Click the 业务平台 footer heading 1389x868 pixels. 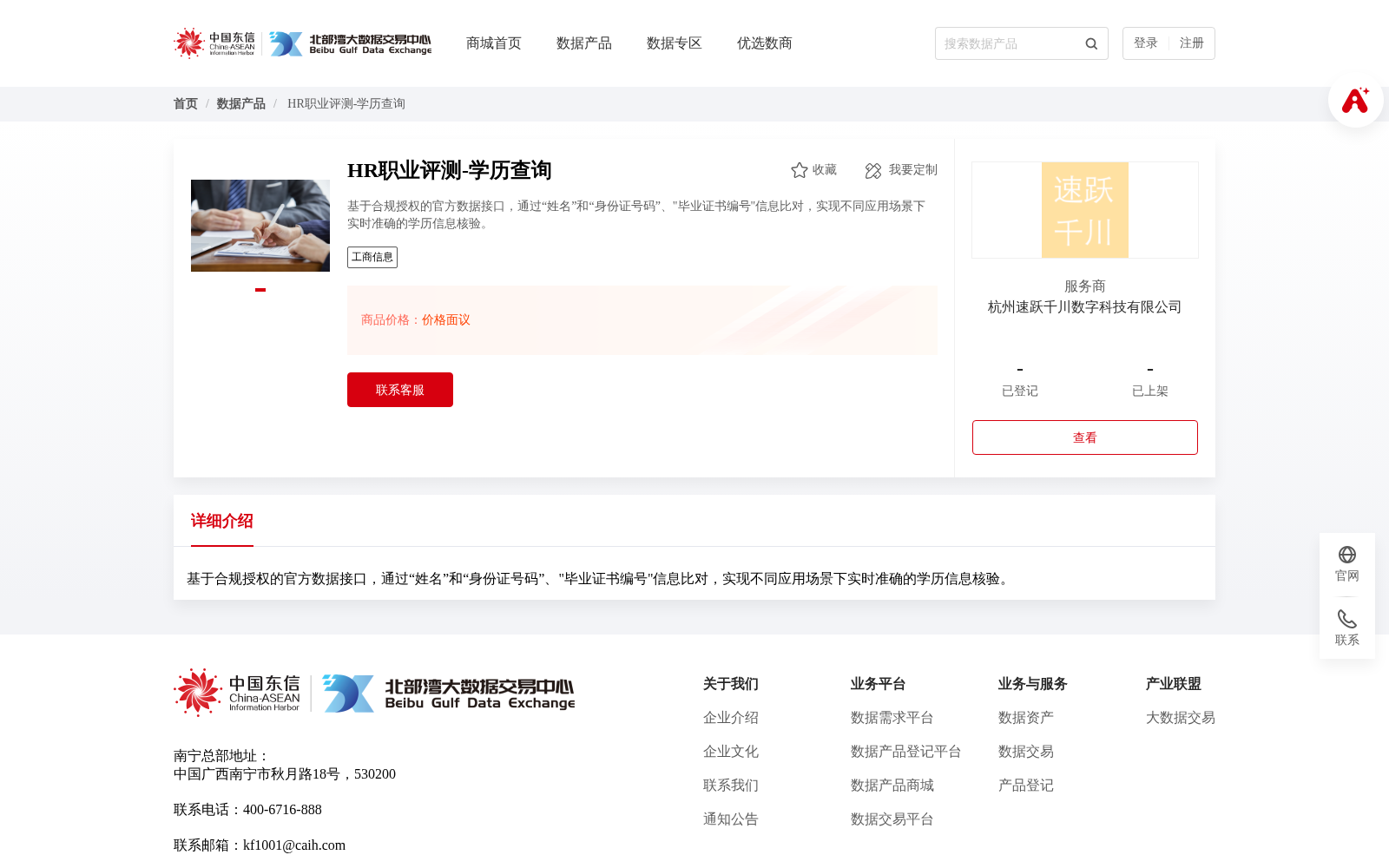[879, 684]
